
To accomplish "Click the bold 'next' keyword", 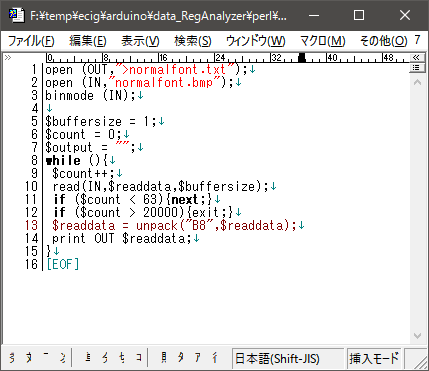I will (185, 200).
